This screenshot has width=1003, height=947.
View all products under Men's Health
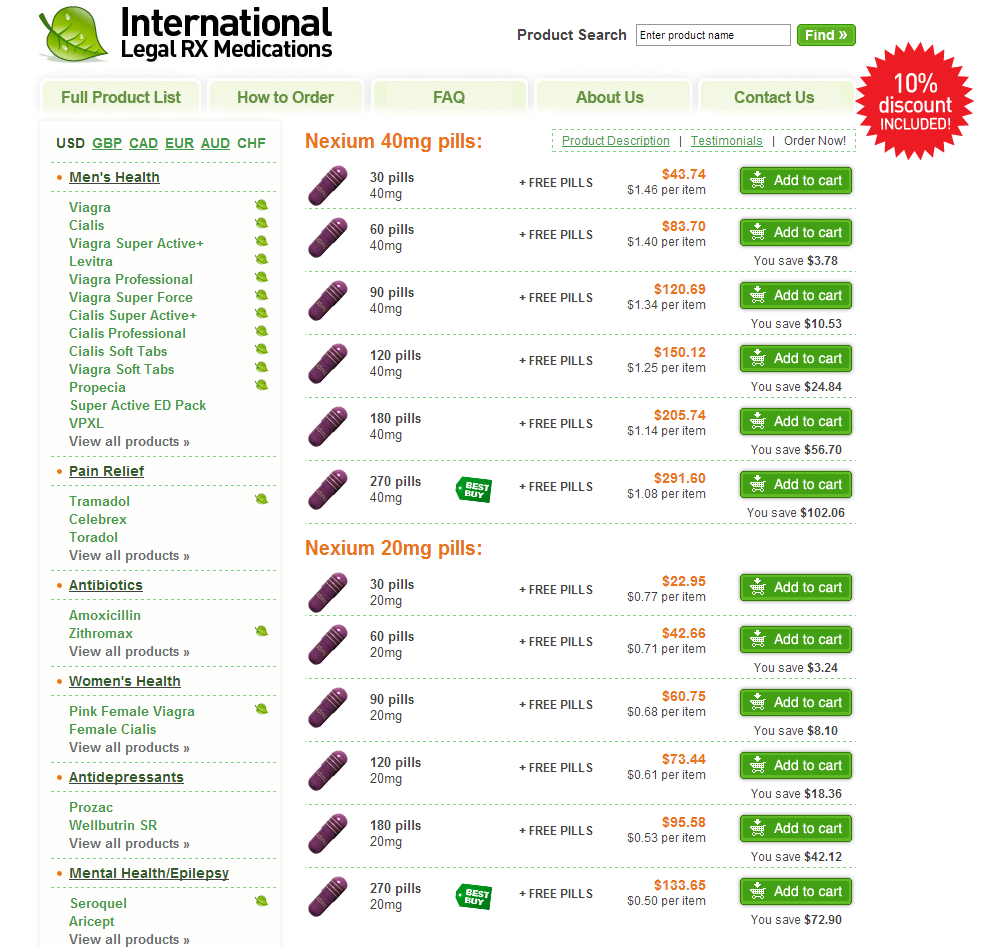coord(129,442)
